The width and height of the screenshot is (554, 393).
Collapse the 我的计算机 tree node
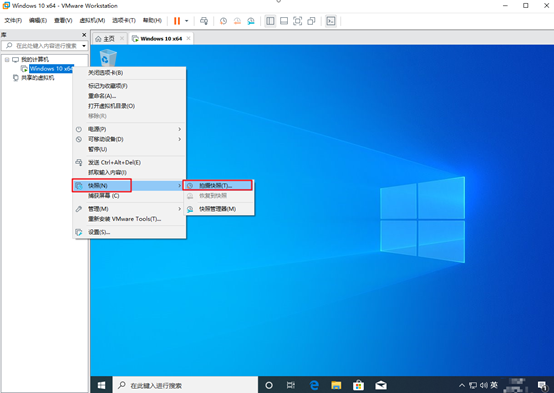[7, 60]
